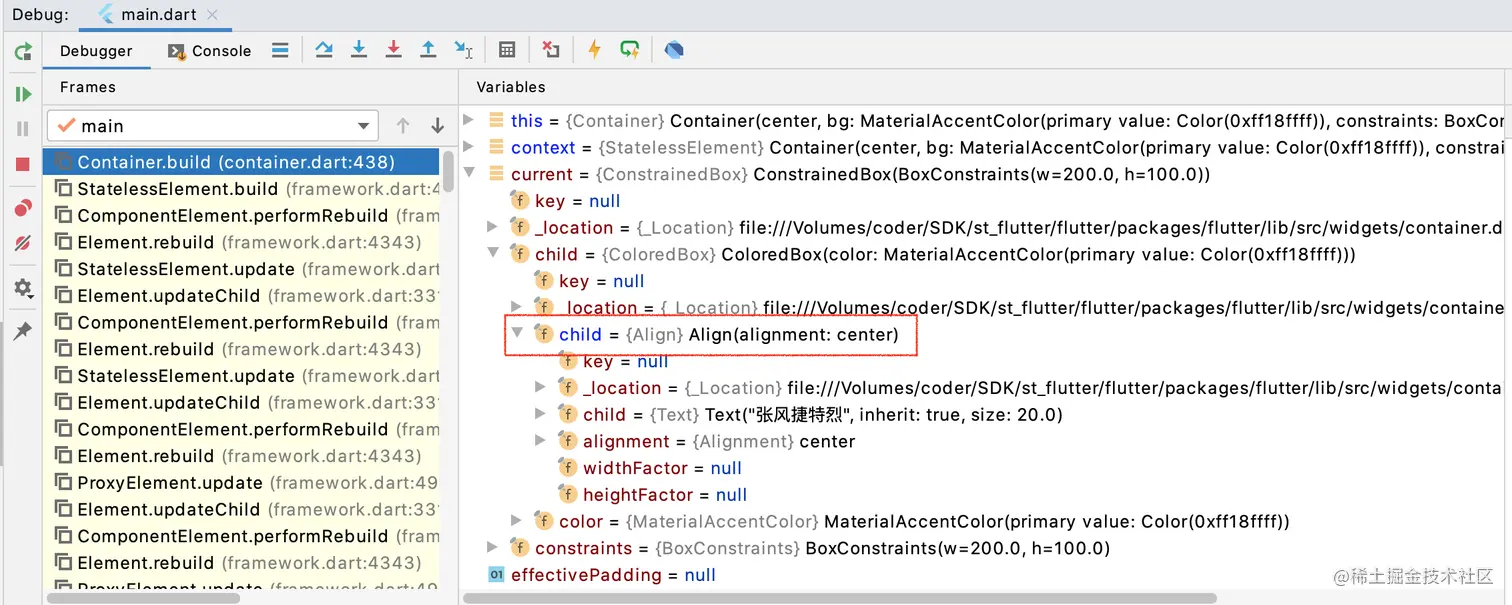This screenshot has height=605, width=1512.
Task: Click the Variables horizontal scrollbar
Action: (x=840, y=598)
